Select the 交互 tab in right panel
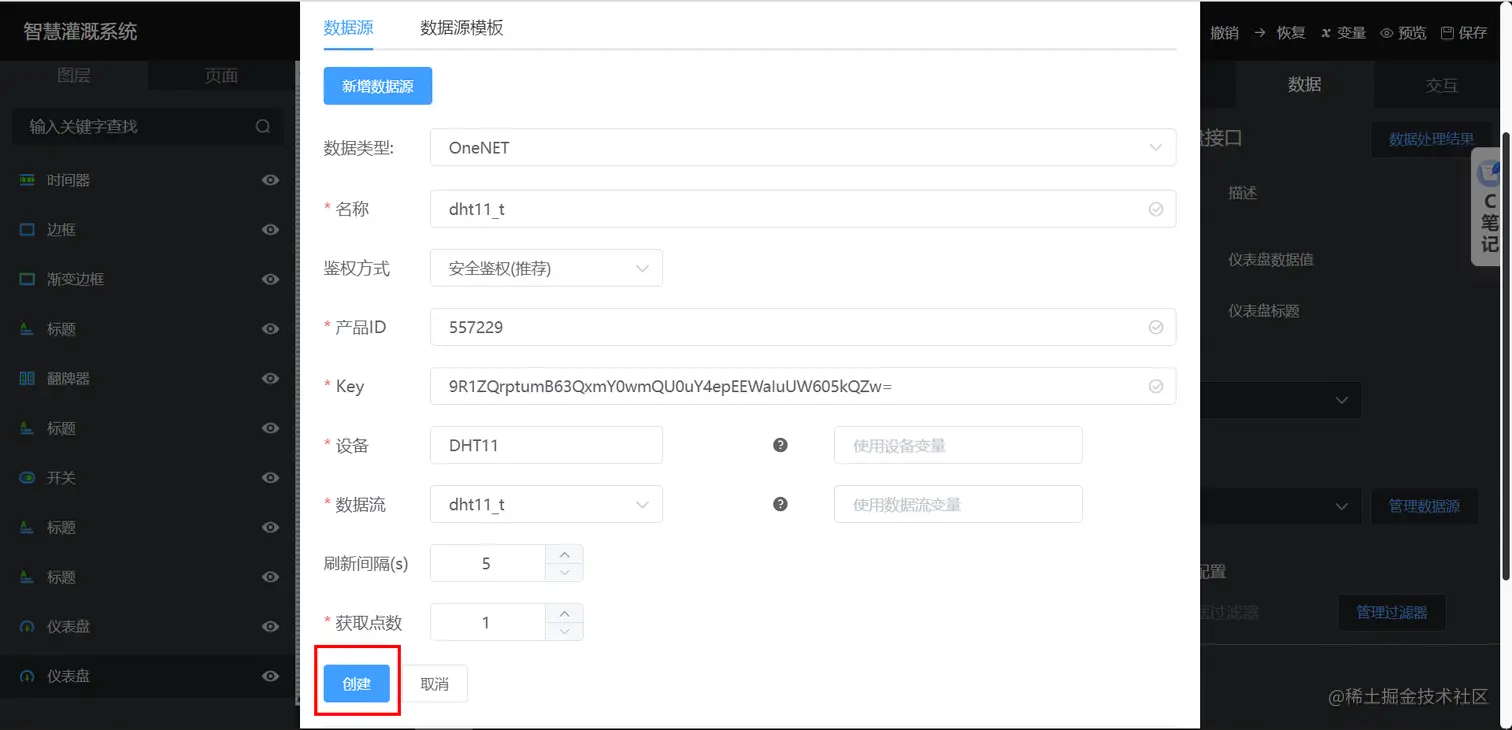Viewport: 1512px width, 730px height. (x=1441, y=85)
